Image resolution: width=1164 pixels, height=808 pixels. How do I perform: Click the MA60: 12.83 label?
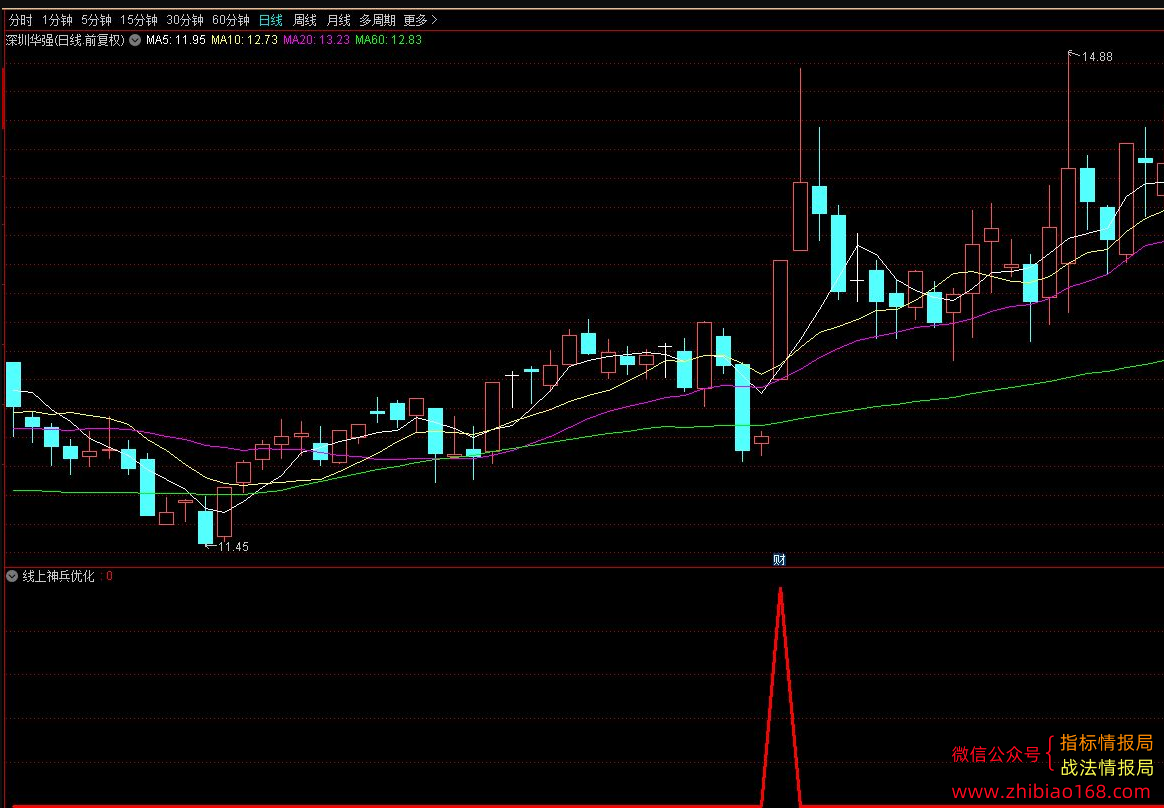388,40
